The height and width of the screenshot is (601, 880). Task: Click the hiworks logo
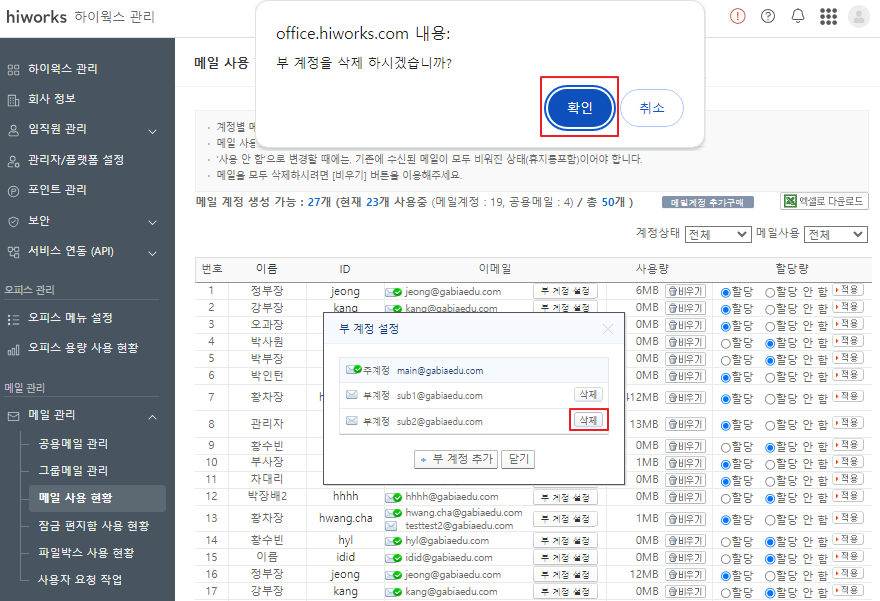pyautogui.click(x=36, y=17)
